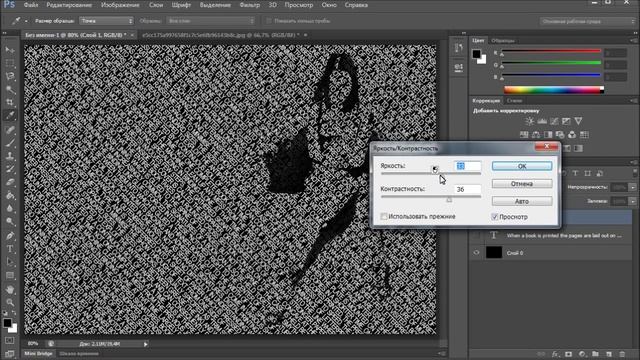Open the workspace switcher dropdown
The image size is (640, 360).
[587, 21]
